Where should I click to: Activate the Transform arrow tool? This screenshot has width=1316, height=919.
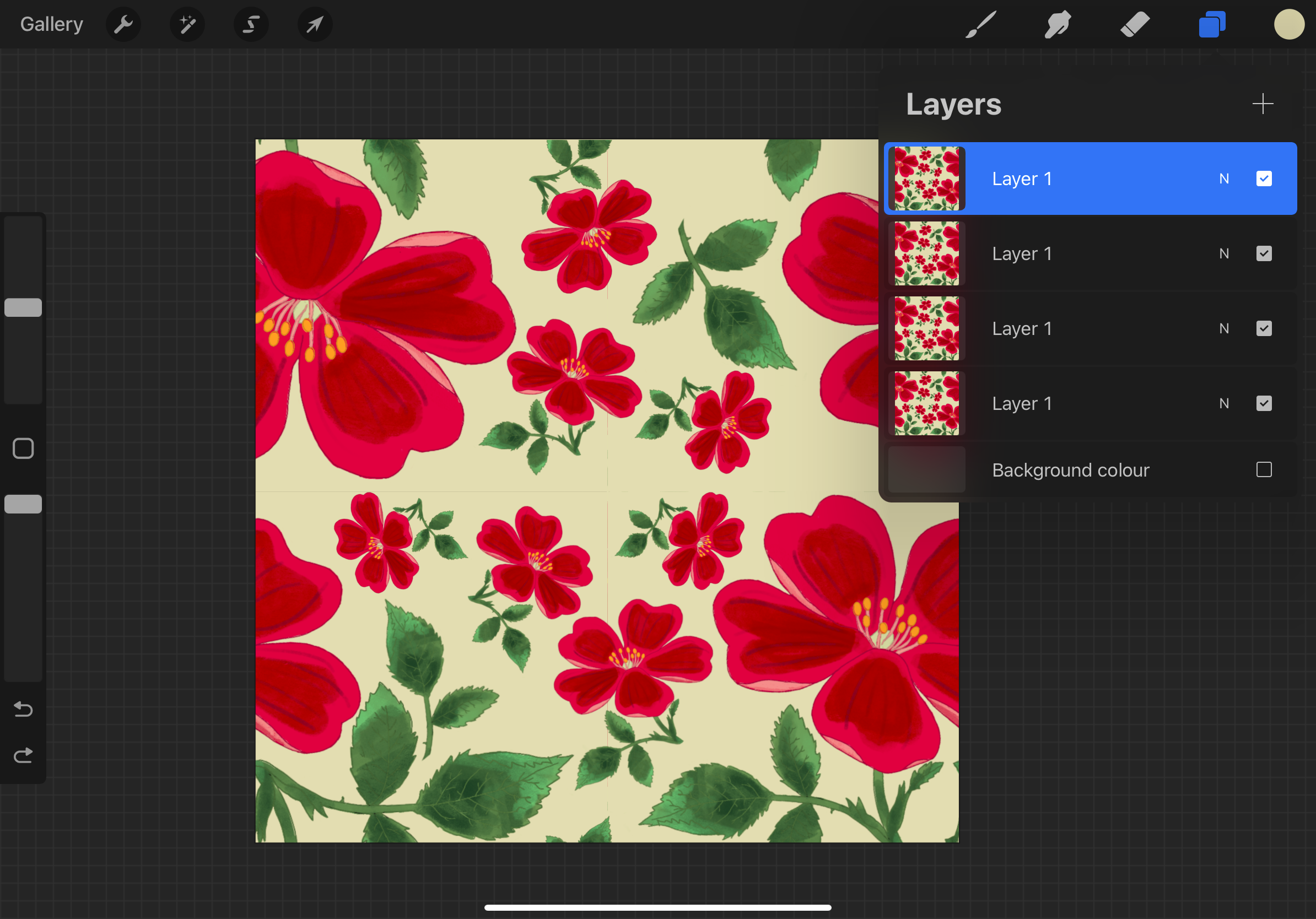(x=315, y=25)
